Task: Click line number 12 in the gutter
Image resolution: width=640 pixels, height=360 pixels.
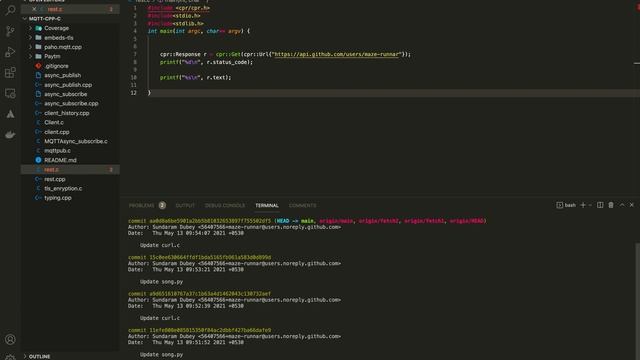Action: point(133,93)
